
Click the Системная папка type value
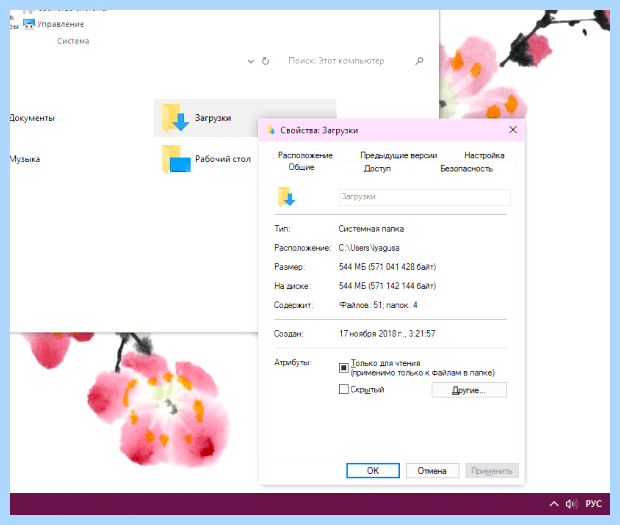pyautogui.click(x=371, y=229)
